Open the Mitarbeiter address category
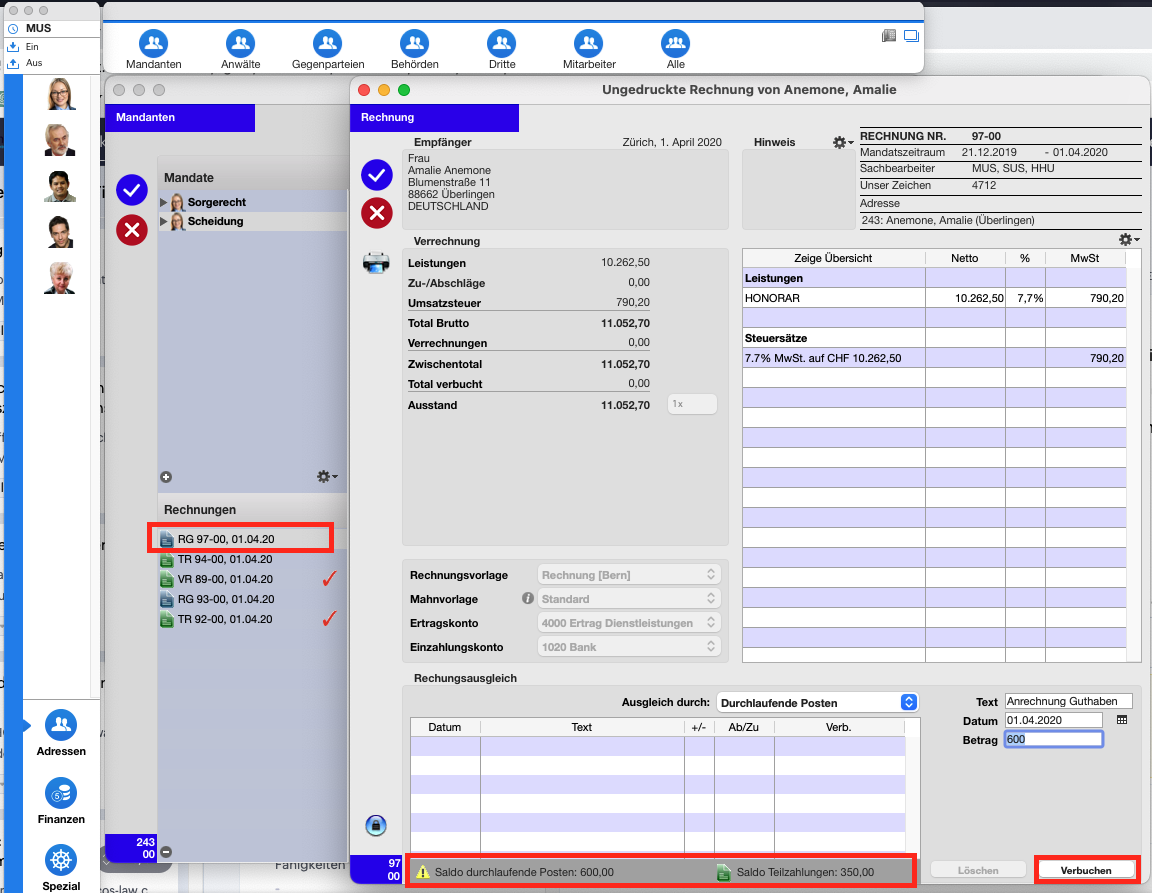Viewport: 1152px width, 893px height. click(589, 49)
